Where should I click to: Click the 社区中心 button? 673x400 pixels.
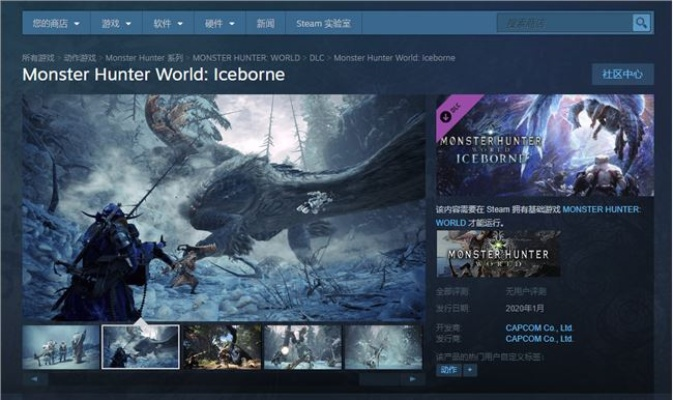pos(622,74)
